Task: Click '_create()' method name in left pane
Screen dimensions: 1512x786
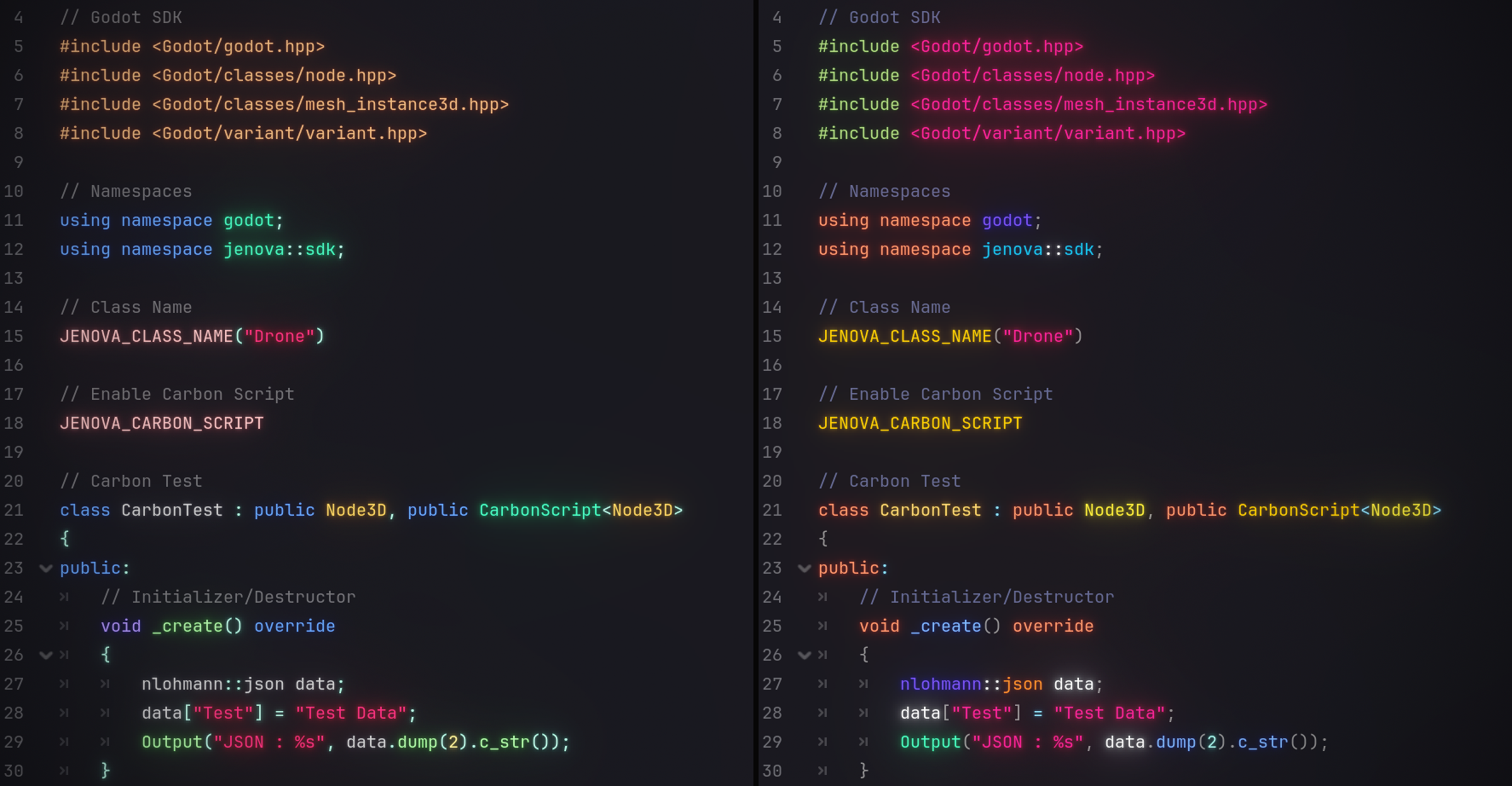Action: coord(198,627)
